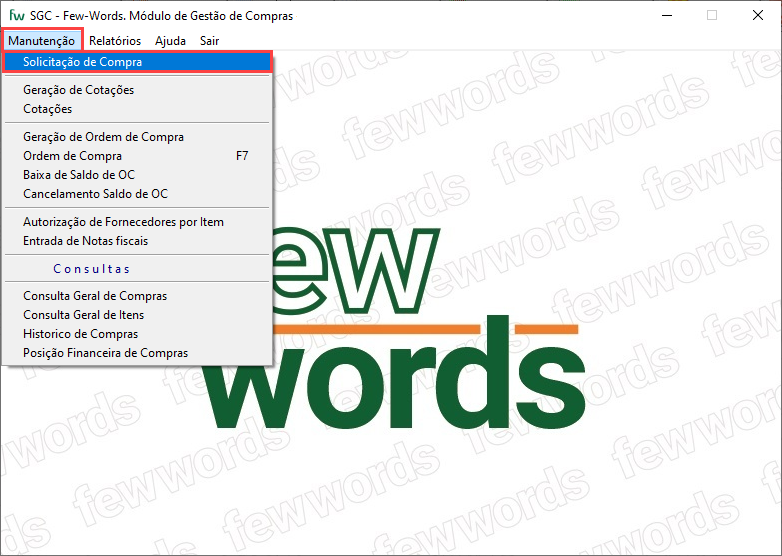Screen dimensions: 782x556
Task: Click the Sair menu item
Action: click(x=209, y=40)
